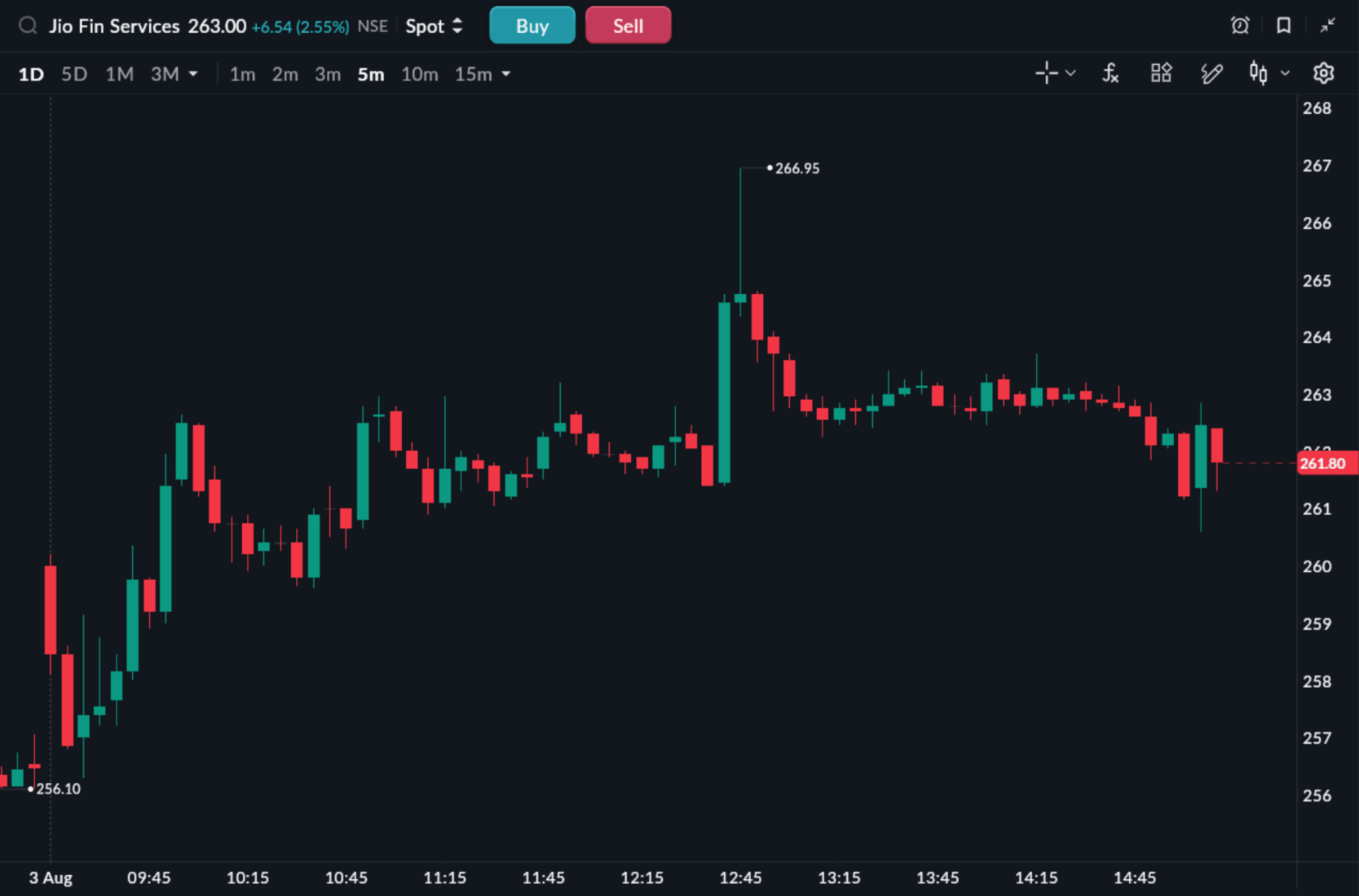Open crosshair cursor options chevron
This screenshot has width=1359, height=896.
pyautogui.click(x=1071, y=73)
